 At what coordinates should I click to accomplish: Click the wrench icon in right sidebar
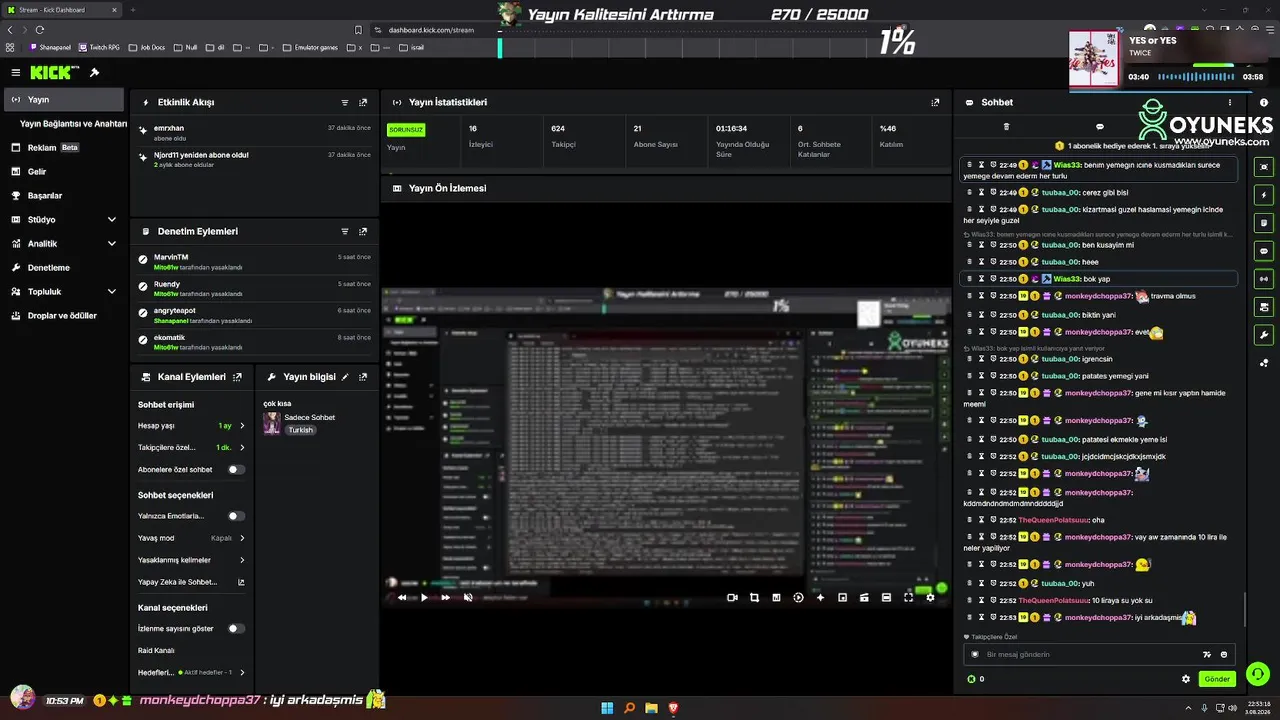tap(1264, 334)
